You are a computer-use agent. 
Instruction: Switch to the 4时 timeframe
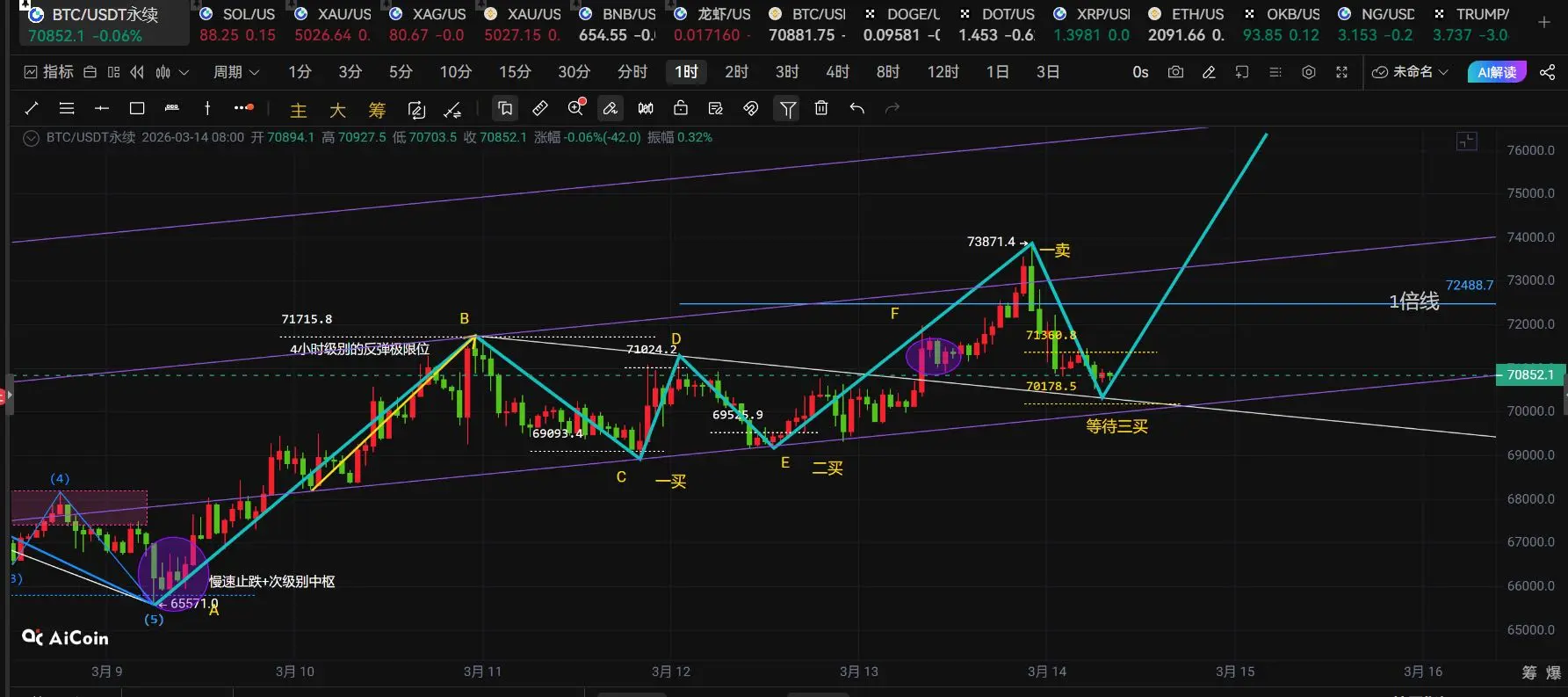pos(837,72)
